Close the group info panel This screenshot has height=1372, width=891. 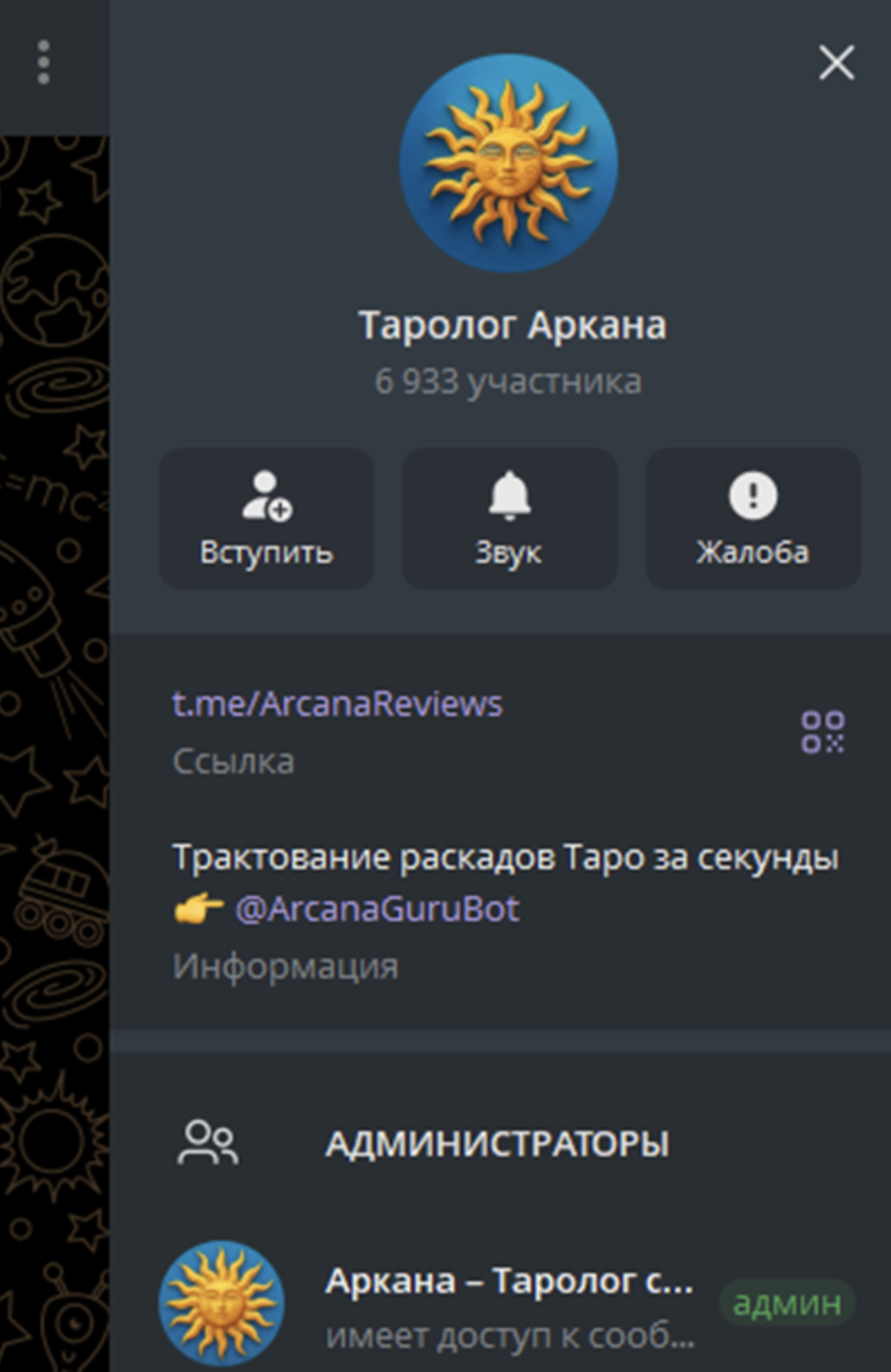836,63
